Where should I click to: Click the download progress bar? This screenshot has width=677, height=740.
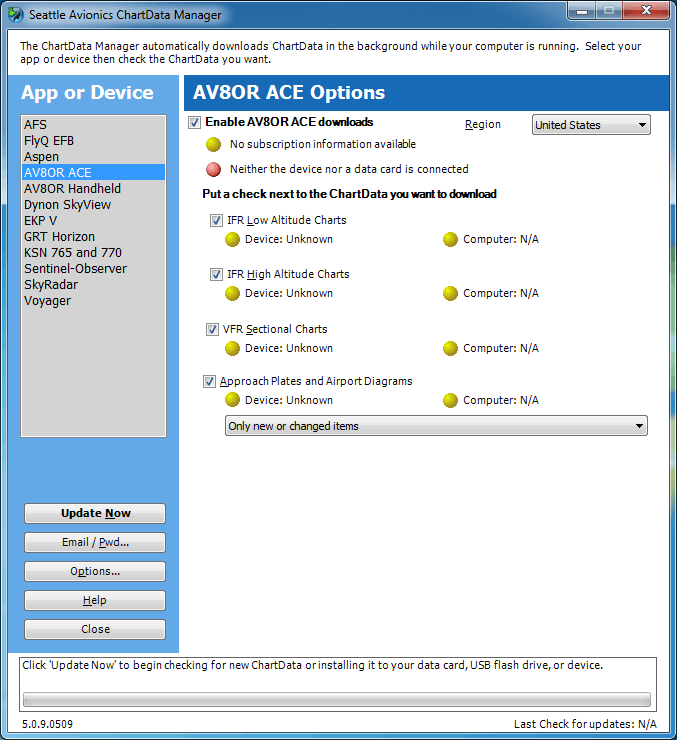(x=337, y=699)
